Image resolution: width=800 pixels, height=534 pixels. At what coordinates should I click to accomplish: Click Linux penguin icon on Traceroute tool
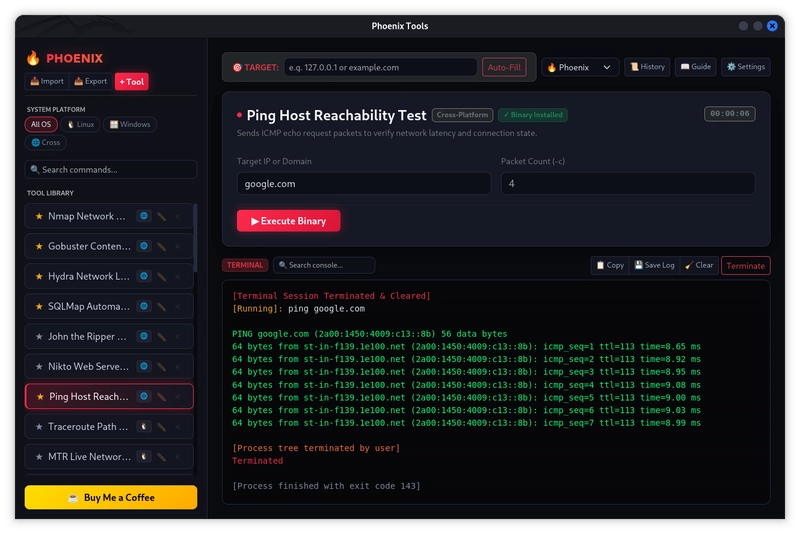[144, 427]
